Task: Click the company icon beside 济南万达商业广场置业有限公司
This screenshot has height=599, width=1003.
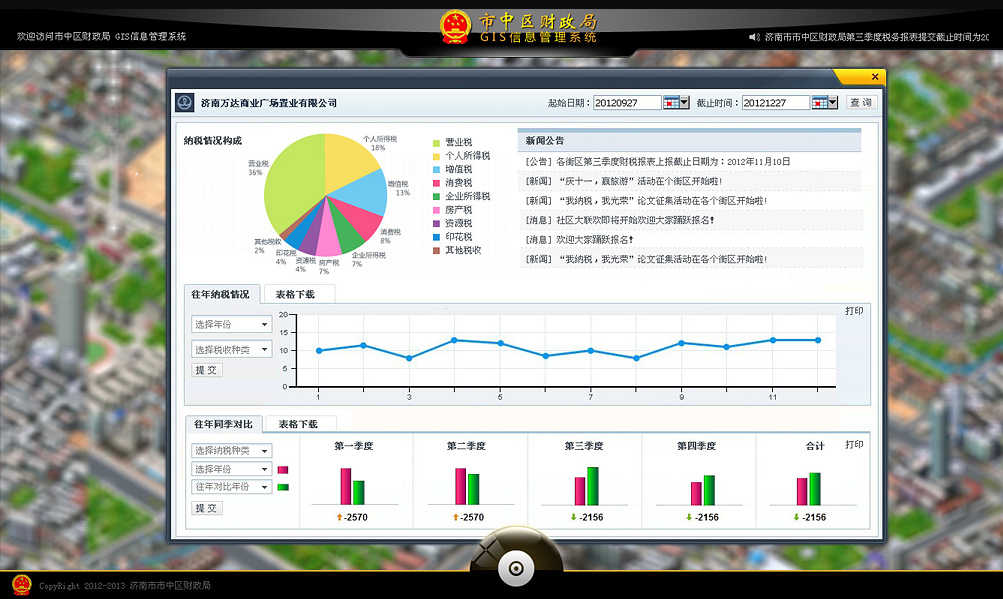Action: pyautogui.click(x=185, y=103)
